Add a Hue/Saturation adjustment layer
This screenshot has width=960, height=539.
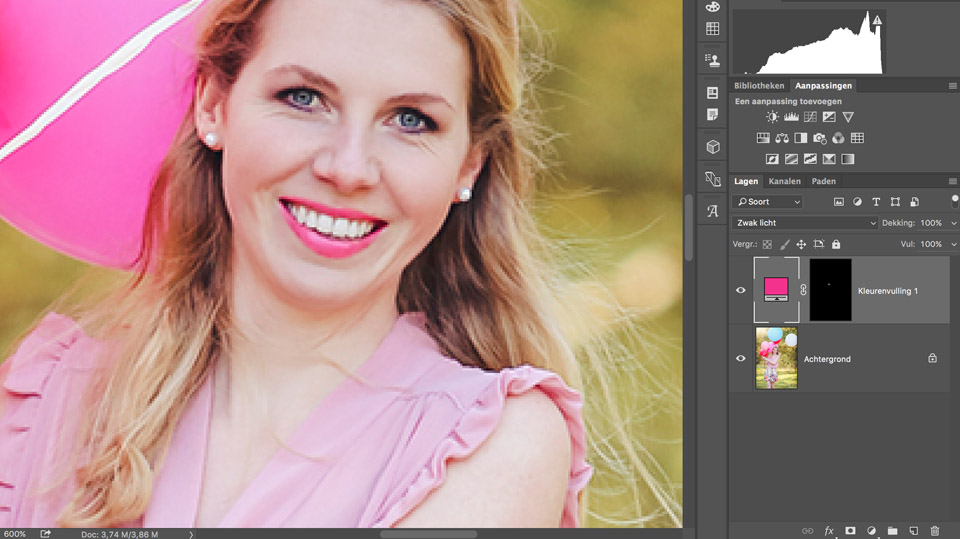763,138
